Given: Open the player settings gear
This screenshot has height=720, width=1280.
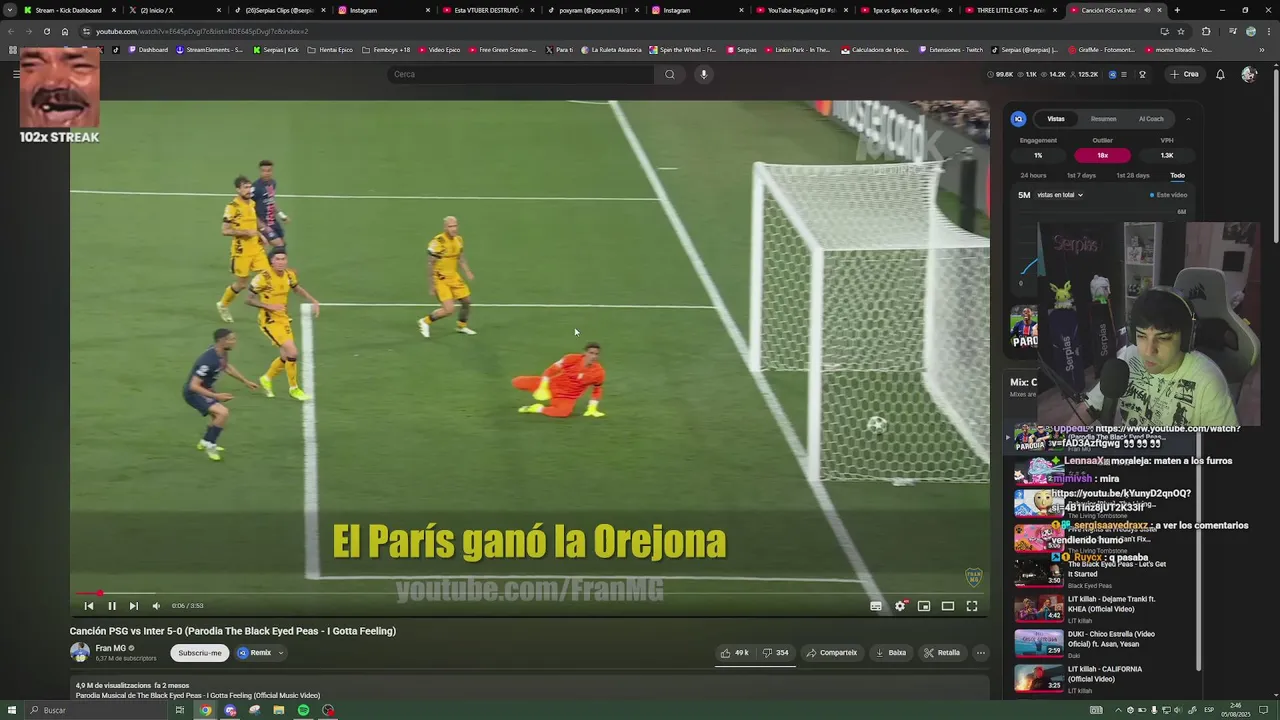Looking at the screenshot, I should (x=900, y=606).
